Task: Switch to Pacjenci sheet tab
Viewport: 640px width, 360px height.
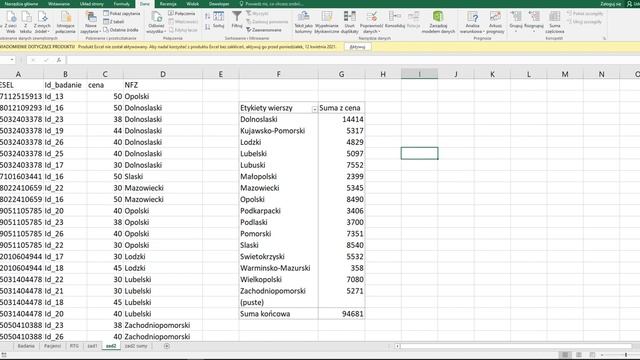Action: [52, 346]
